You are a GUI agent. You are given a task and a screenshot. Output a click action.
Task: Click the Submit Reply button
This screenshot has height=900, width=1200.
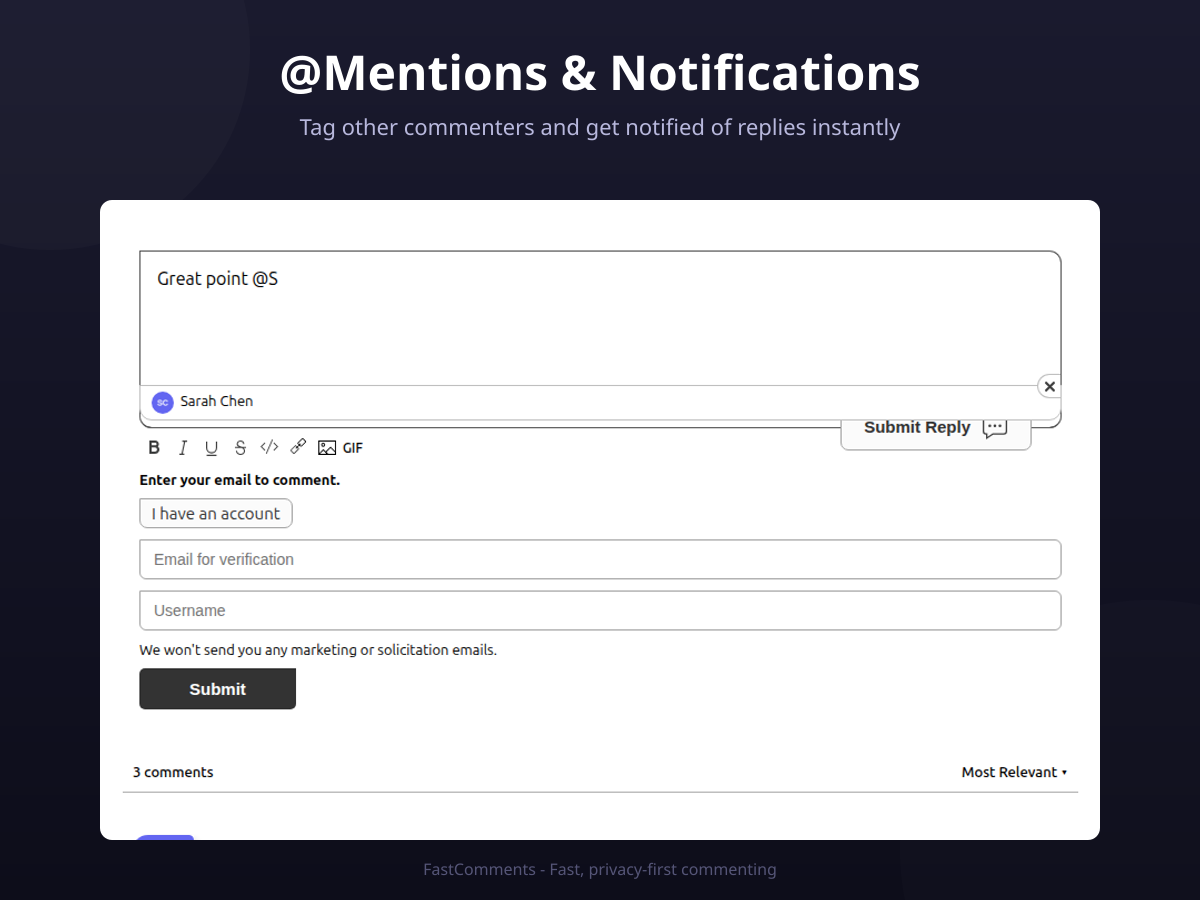pos(936,428)
